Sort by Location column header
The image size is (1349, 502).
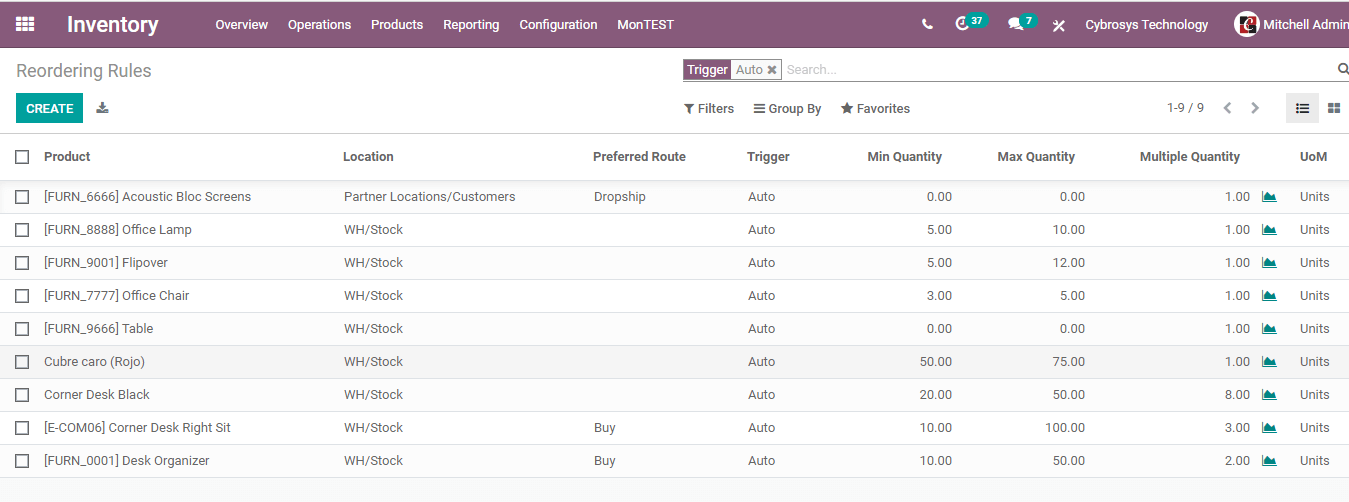[368, 157]
